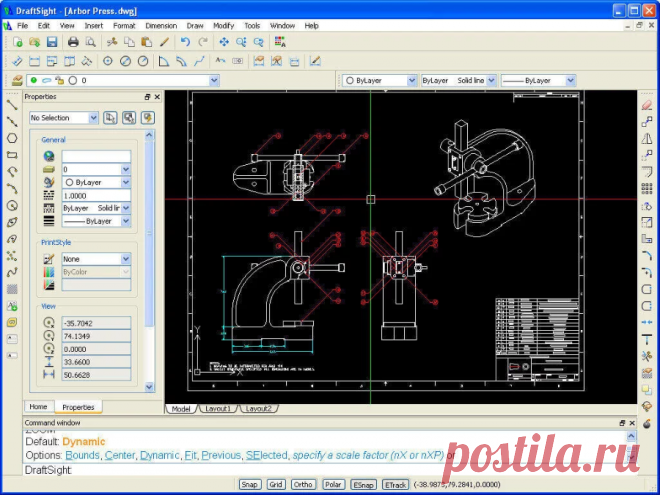Click the Fit zoom option link
Viewport: 660px width, 495px height.
pyautogui.click(x=191, y=455)
